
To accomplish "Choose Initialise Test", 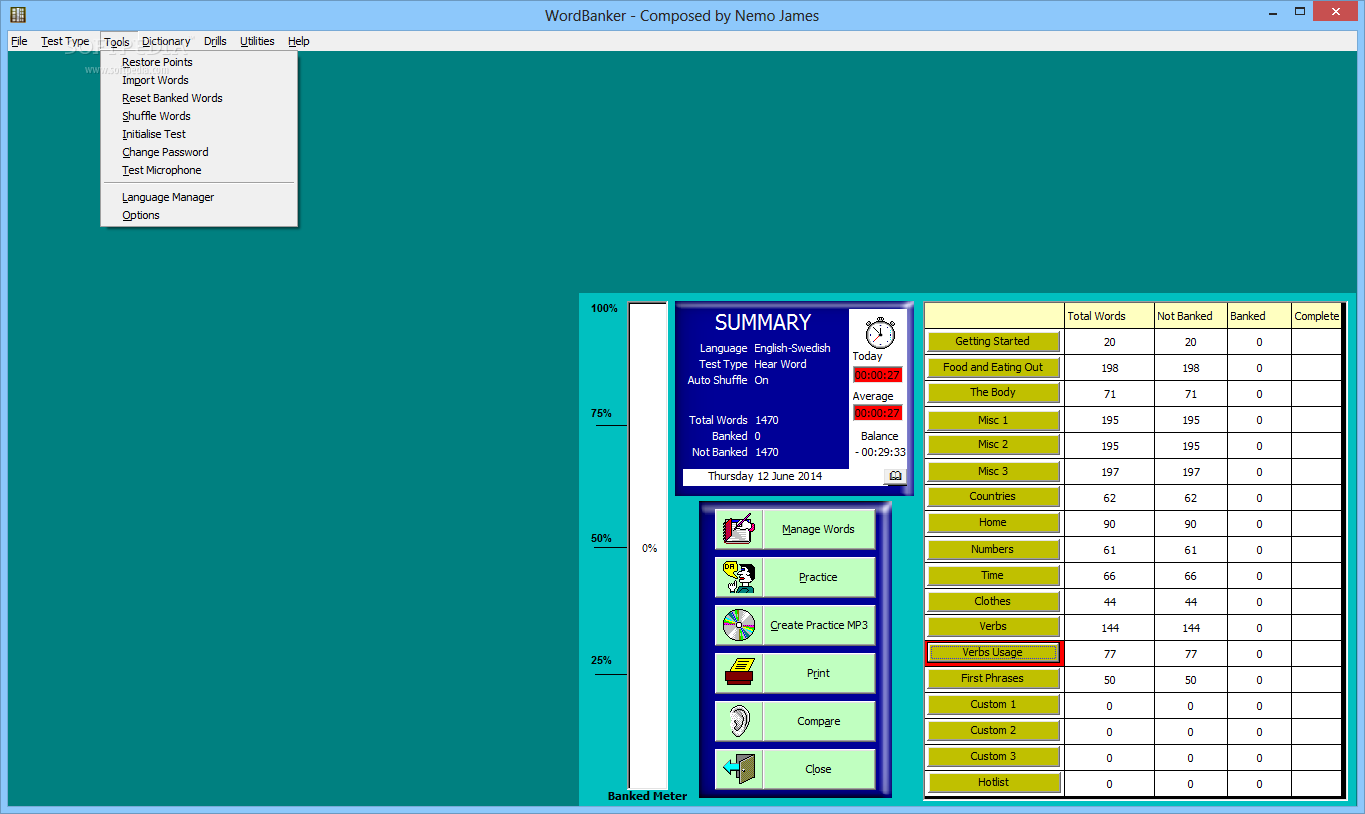I will point(199,134).
